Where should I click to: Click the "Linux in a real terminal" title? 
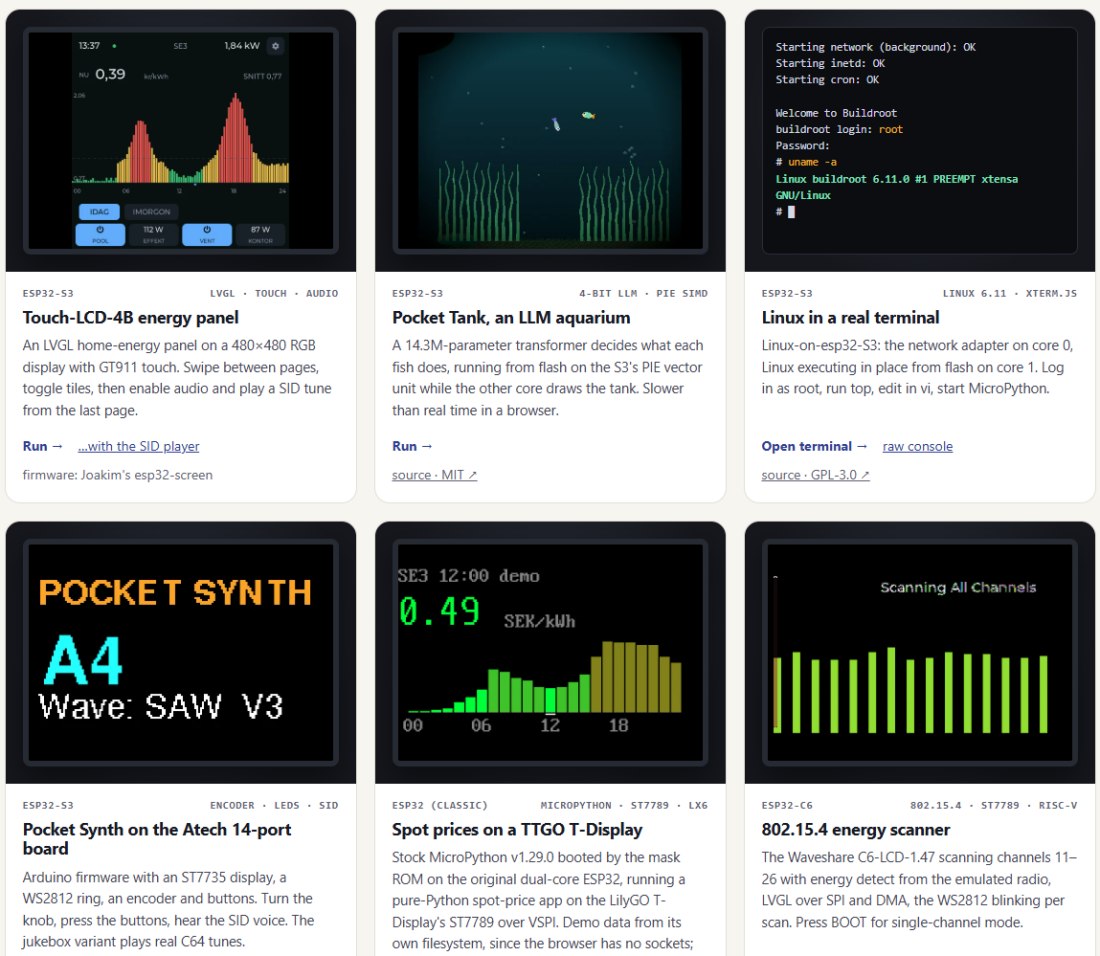tap(850, 318)
